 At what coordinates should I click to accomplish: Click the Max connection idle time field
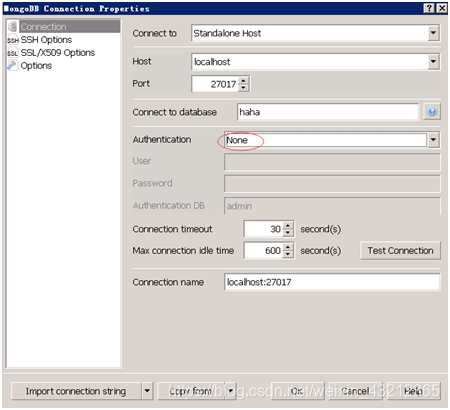pyautogui.click(x=263, y=250)
